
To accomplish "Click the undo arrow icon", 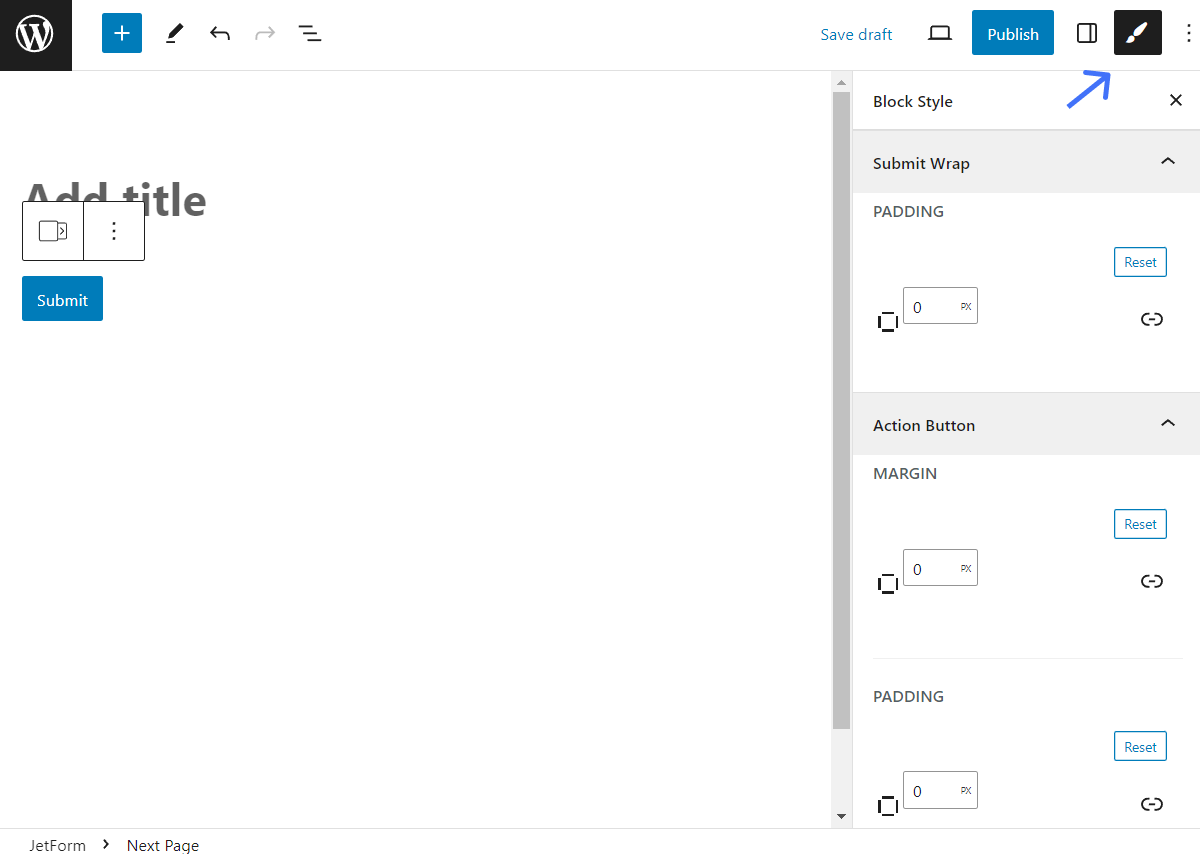I will (220, 33).
